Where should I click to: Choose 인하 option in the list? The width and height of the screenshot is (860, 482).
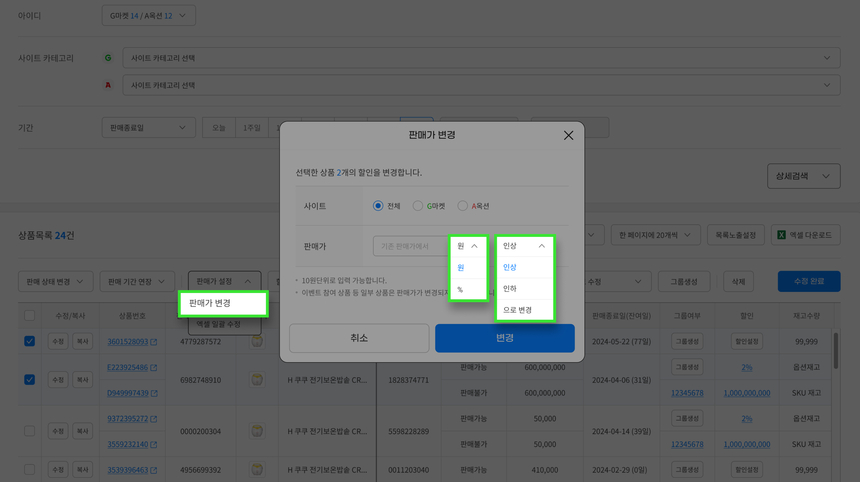[524, 288]
